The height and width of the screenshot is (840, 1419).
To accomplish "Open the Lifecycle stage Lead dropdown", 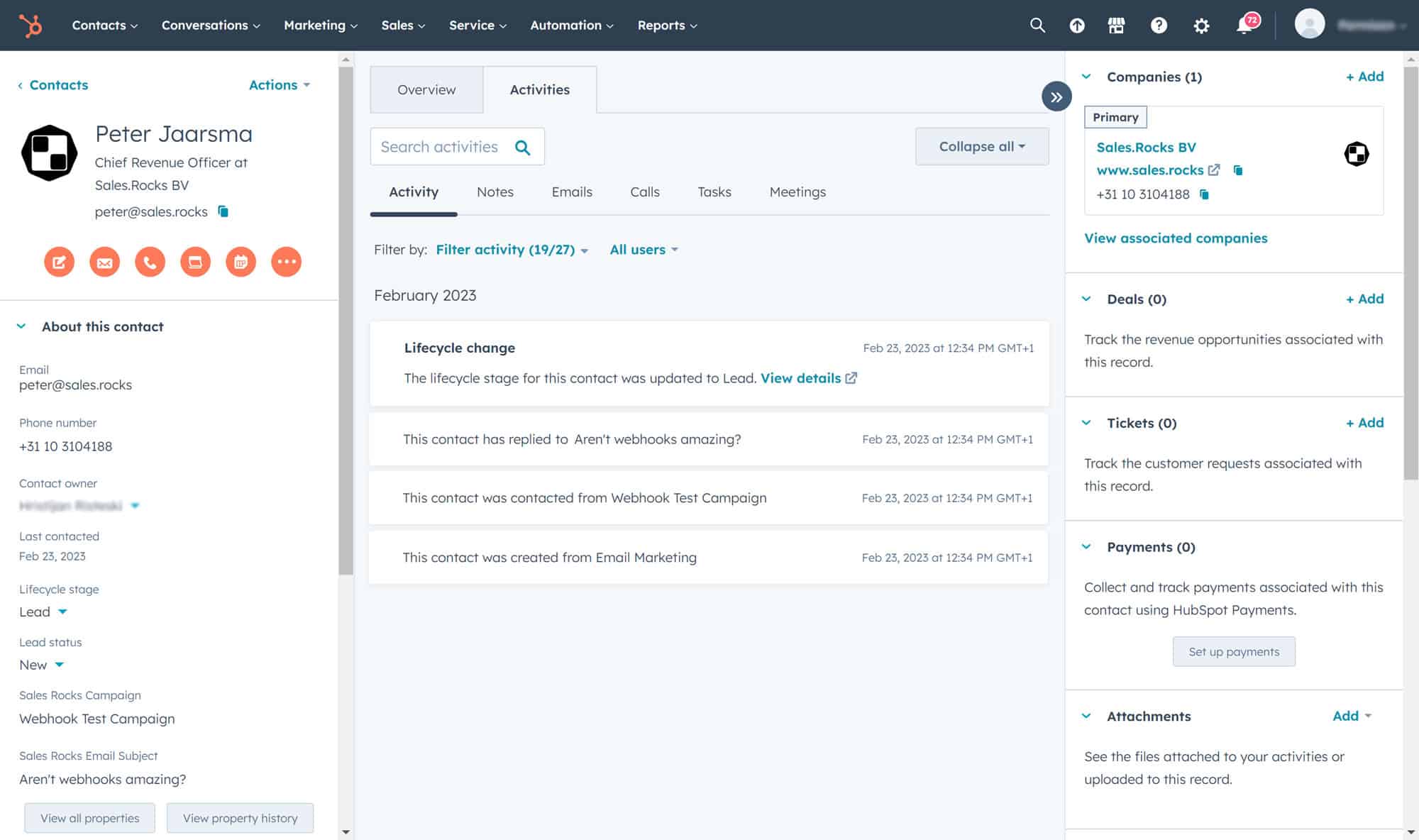I will coord(43,612).
